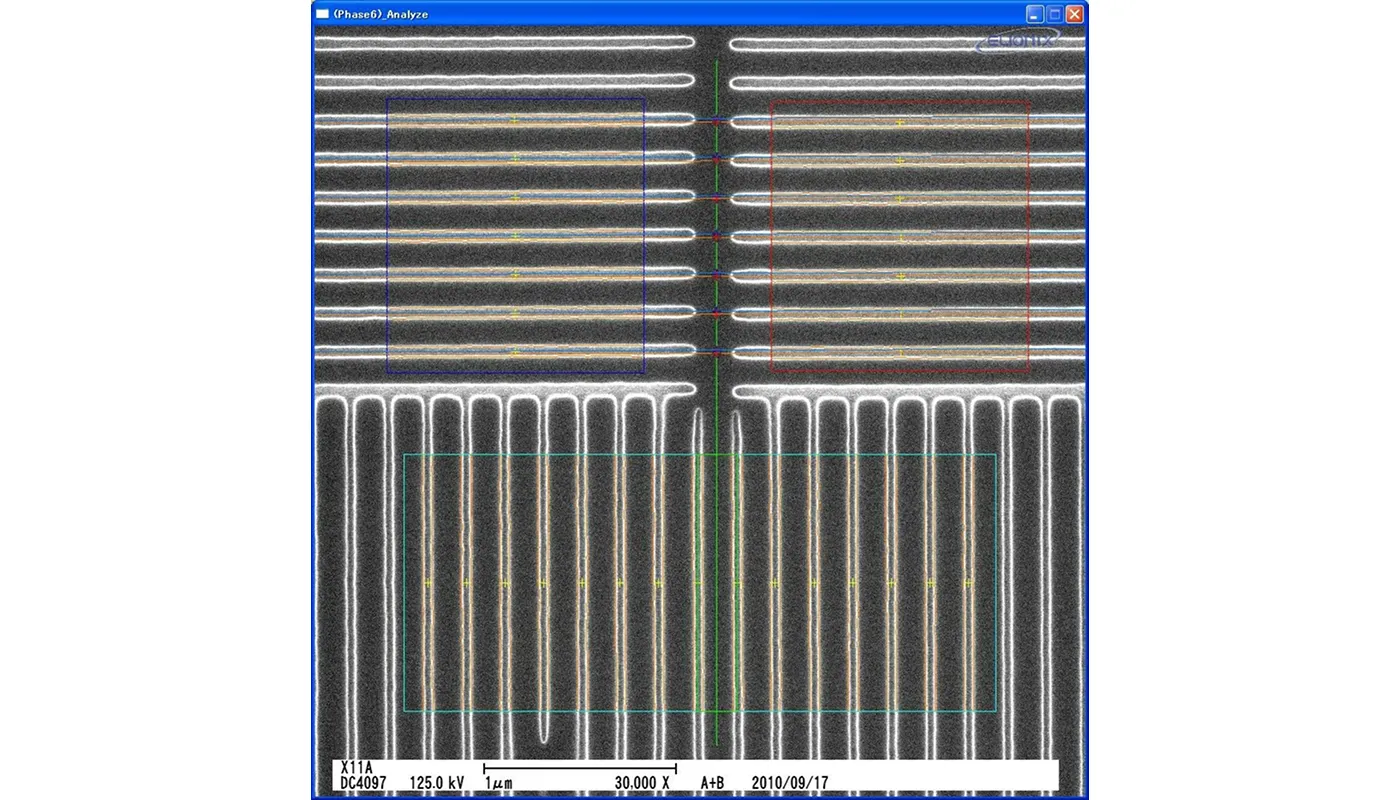This screenshot has width=1400, height=800.
Task: Click the "A+B" detector label
Action: click(712, 782)
